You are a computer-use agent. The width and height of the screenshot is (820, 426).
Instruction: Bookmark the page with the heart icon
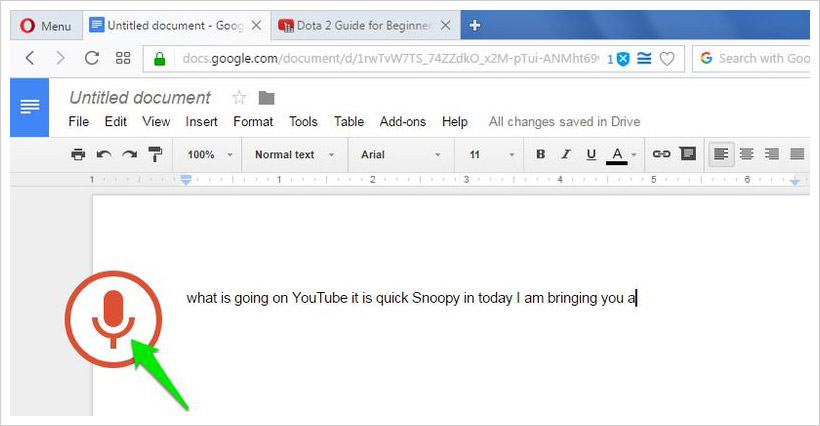[x=667, y=59]
